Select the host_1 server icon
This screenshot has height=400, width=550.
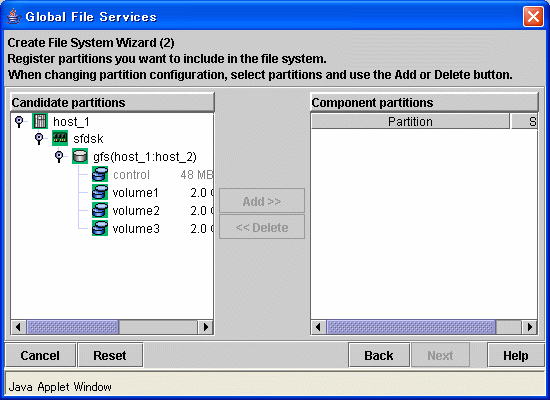(40, 121)
